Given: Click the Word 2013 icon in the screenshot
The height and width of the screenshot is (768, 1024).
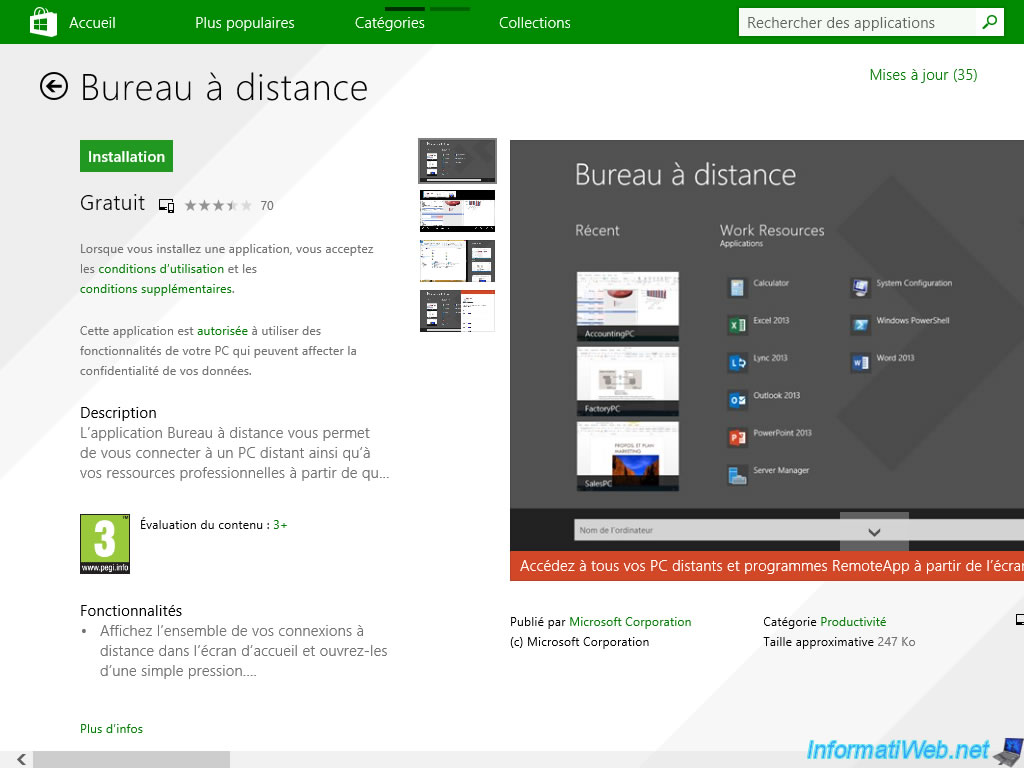Looking at the screenshot, I should 860,362.
